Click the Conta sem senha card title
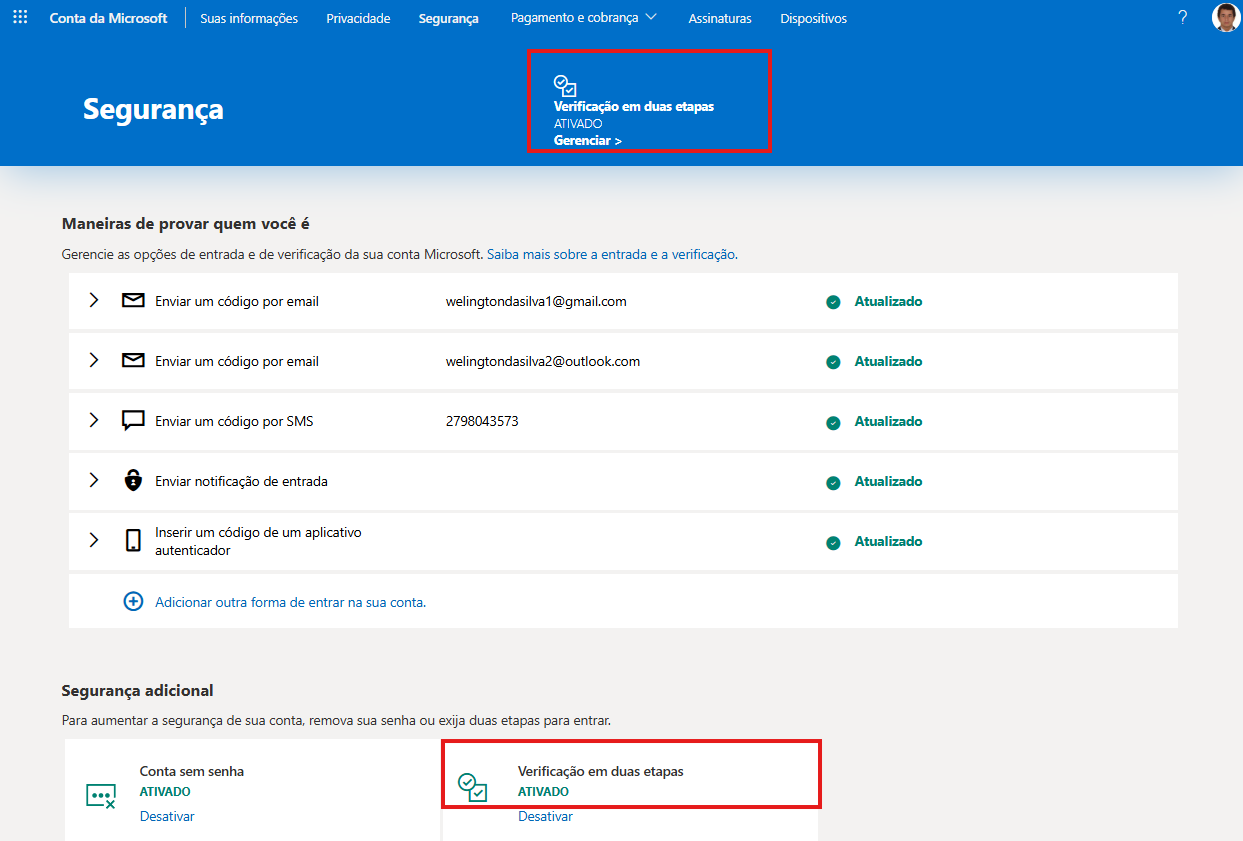The image size is (1243, 841). click(x=192, y=771)
